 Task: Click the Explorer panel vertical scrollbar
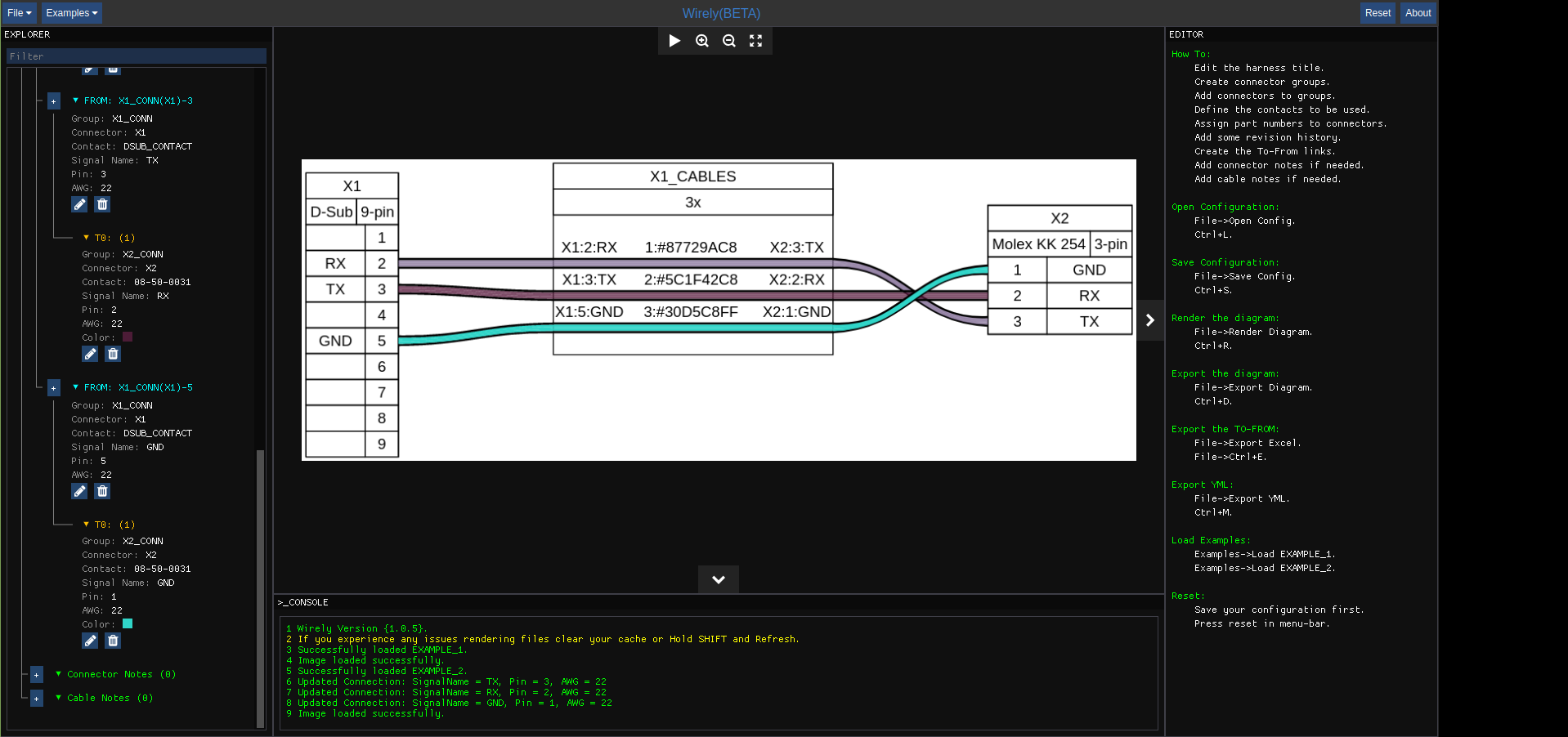pos(261,588)
